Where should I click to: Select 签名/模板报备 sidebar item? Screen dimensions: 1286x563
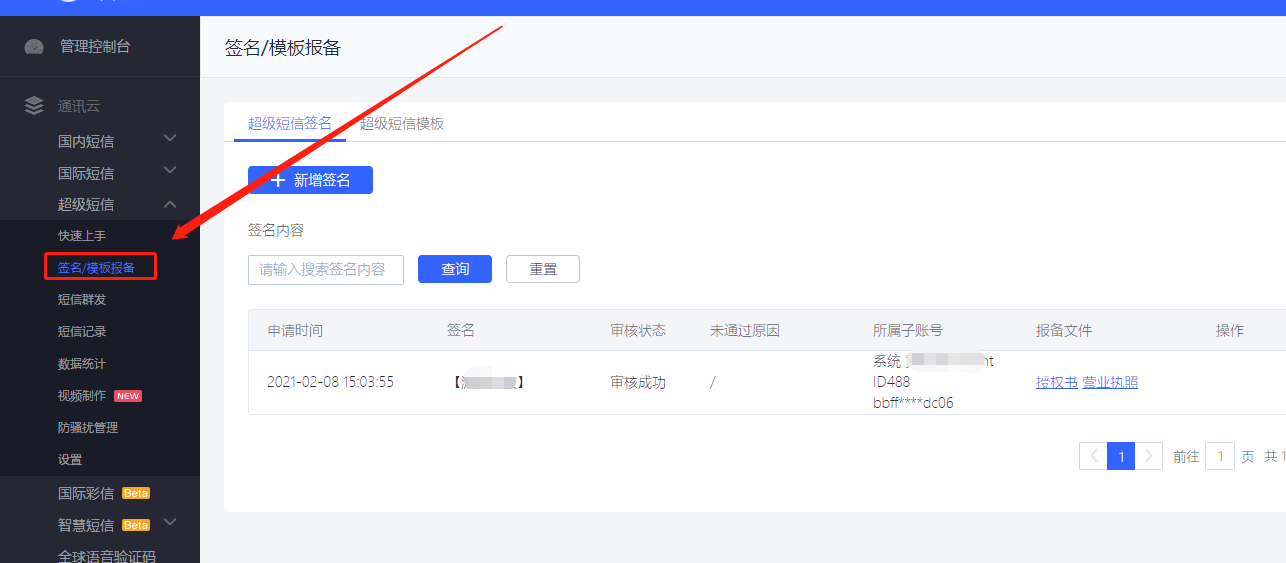coord(96,268)
